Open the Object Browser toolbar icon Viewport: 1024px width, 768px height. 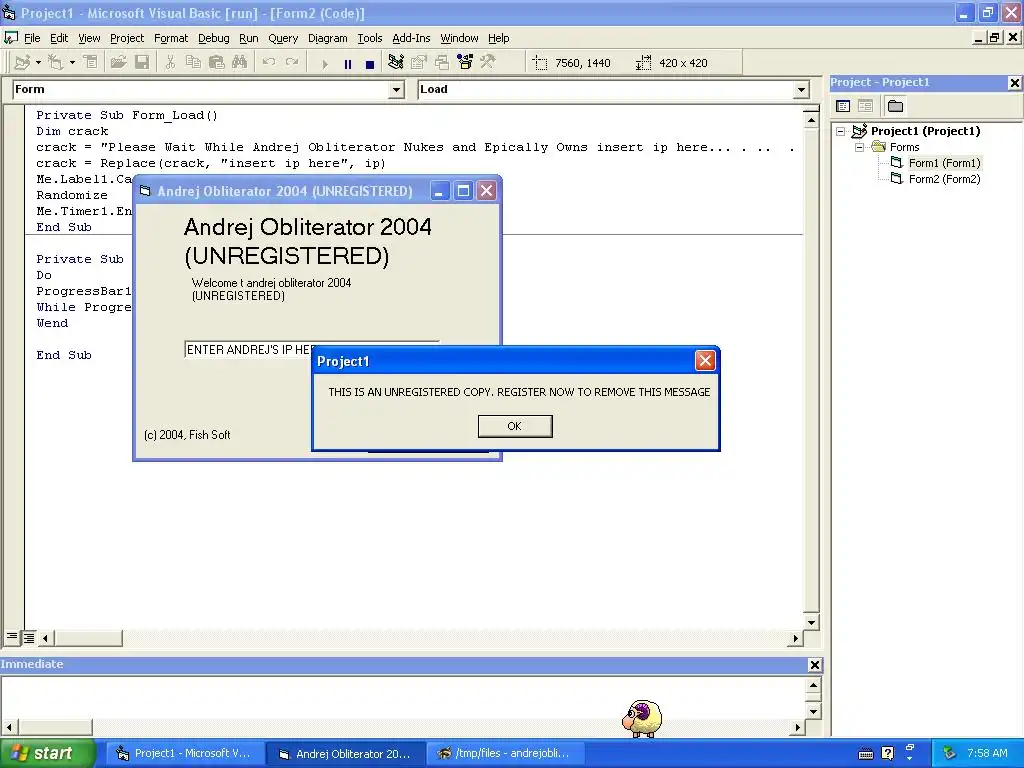(x=465, y=63)
